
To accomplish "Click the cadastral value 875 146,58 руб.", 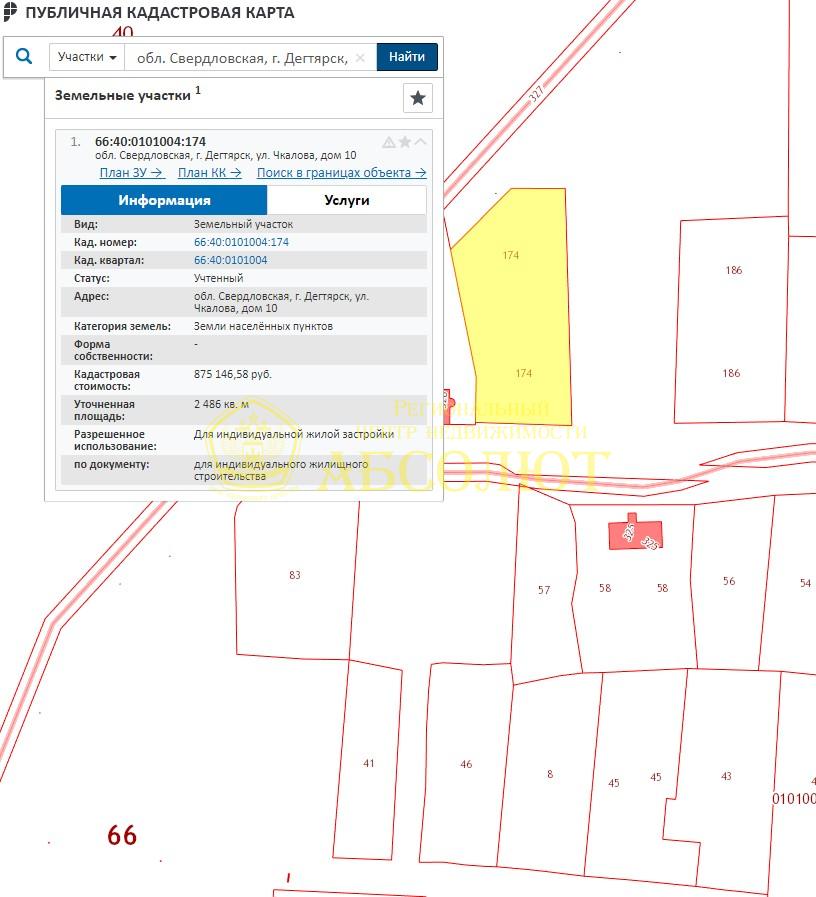I will 233,374.
